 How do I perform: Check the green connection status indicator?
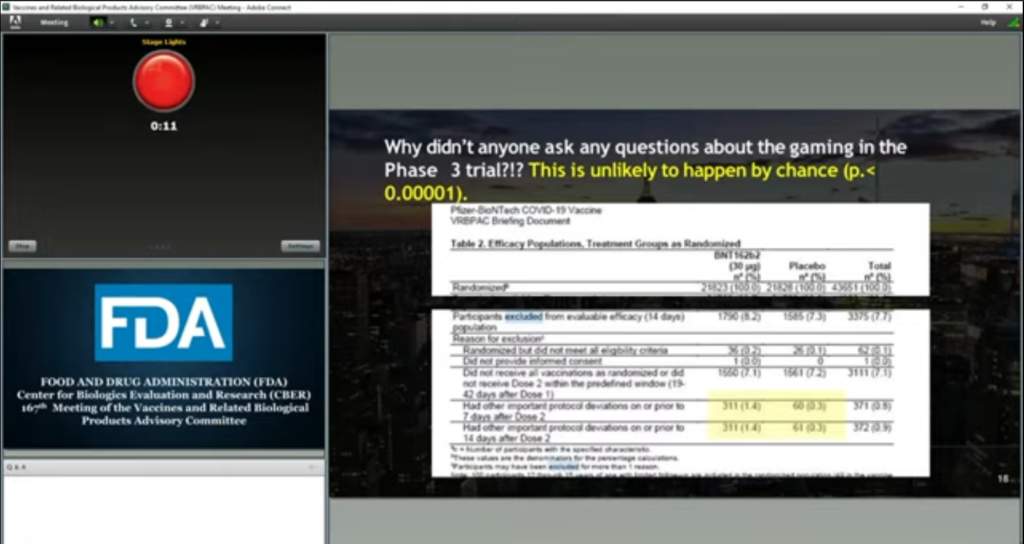coord(1013,22)
